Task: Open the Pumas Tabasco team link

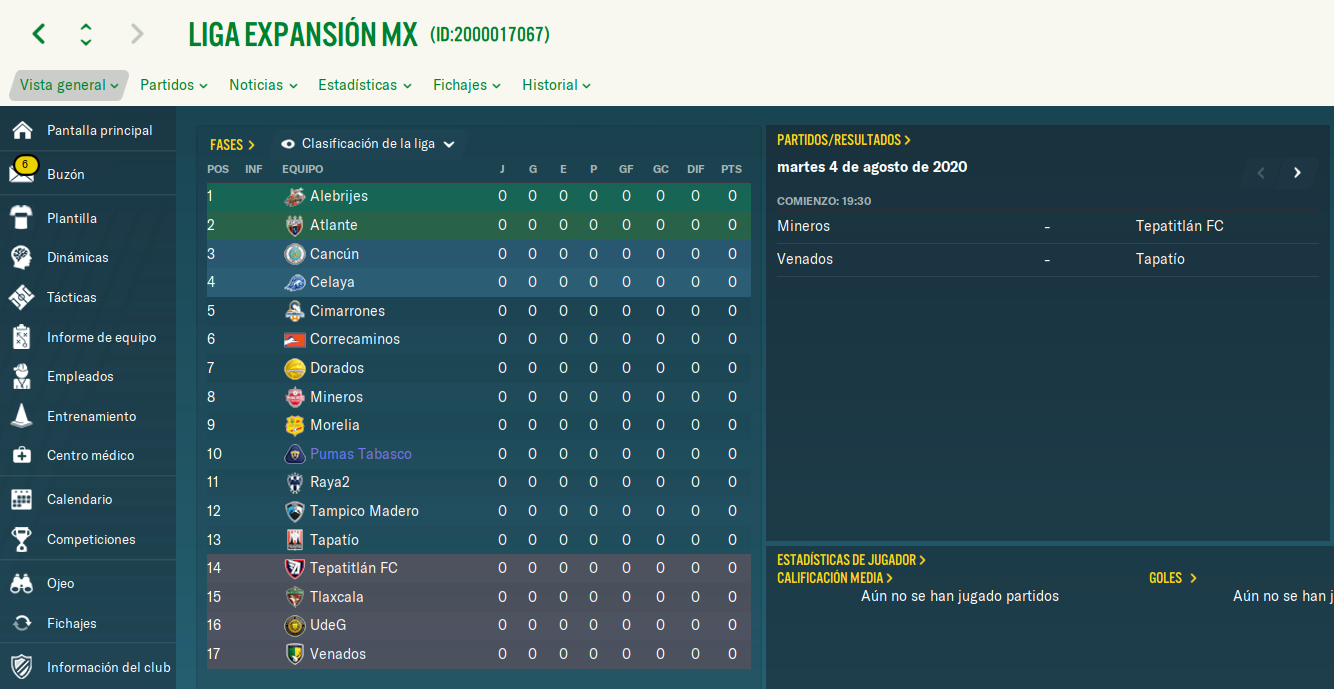Action: click(x=361, y=454)
